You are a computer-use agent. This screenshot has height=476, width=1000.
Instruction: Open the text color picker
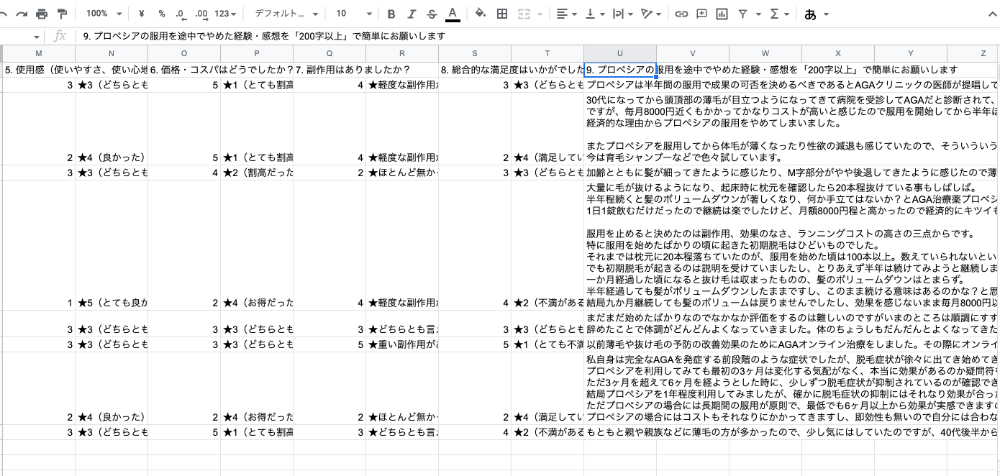tap(453, 13)
